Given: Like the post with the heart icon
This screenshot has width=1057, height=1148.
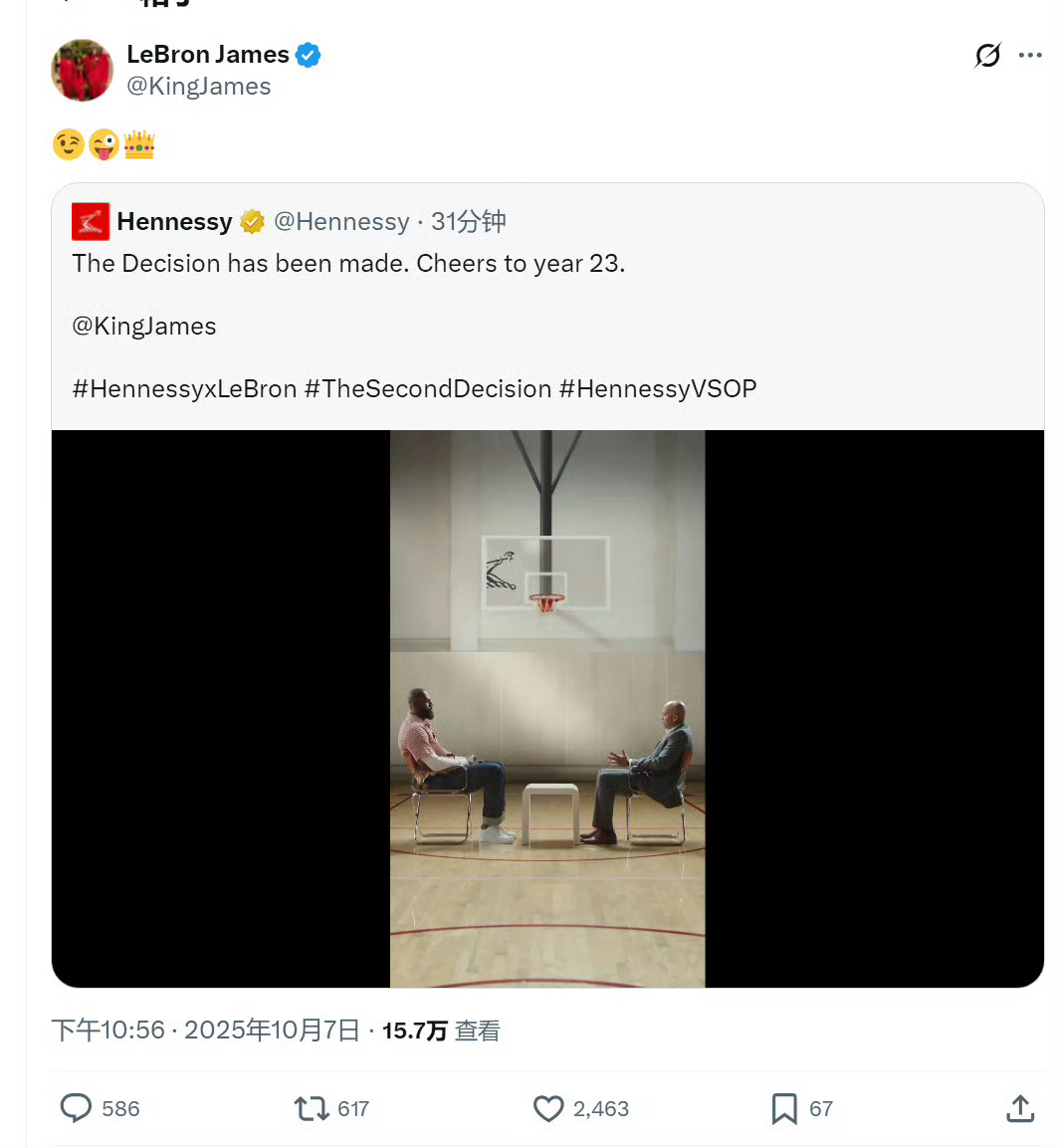Looking at the screenshot, I should [x=548, y=1108].
